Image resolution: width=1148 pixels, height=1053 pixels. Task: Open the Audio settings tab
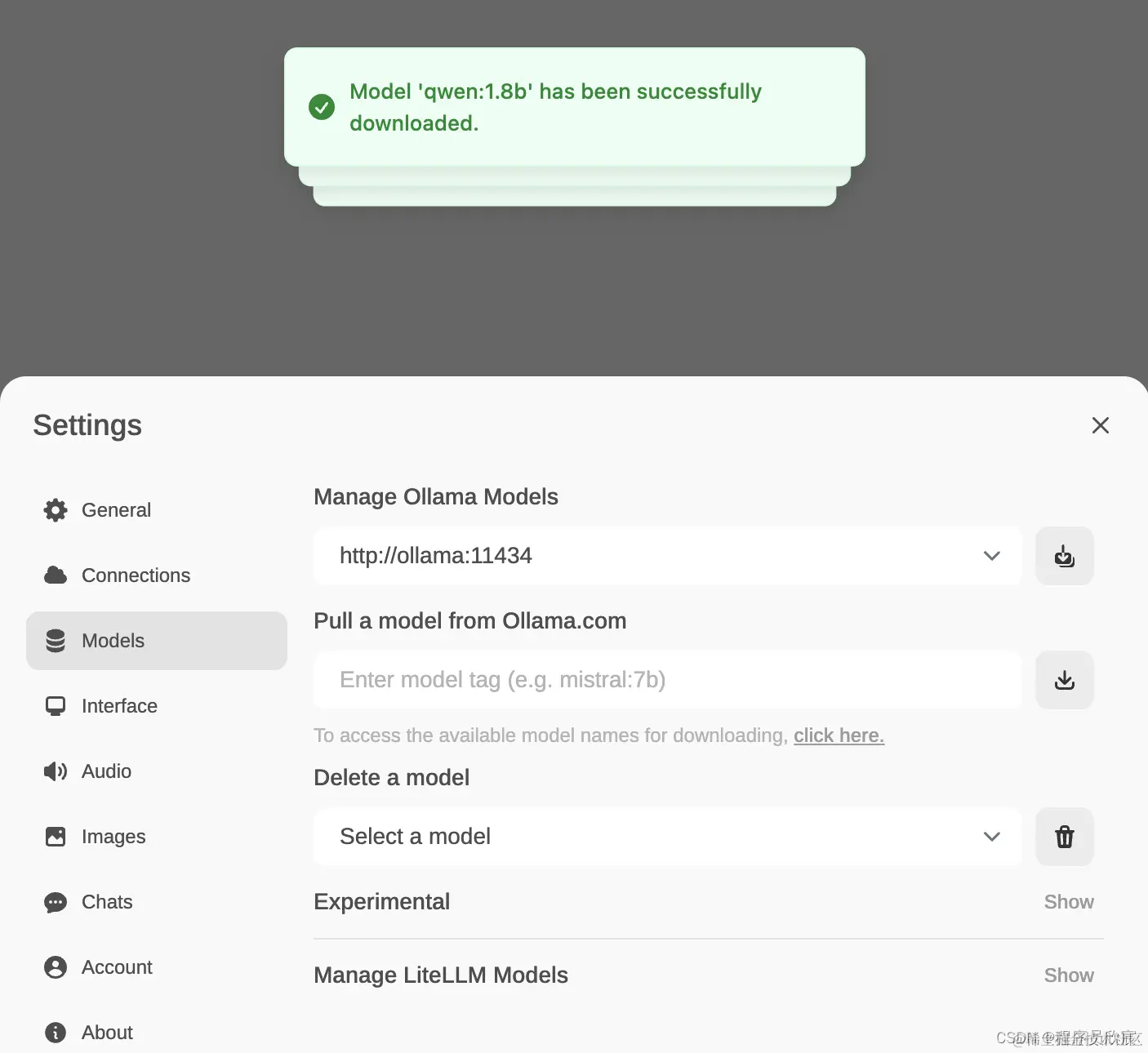click(156, 771)
